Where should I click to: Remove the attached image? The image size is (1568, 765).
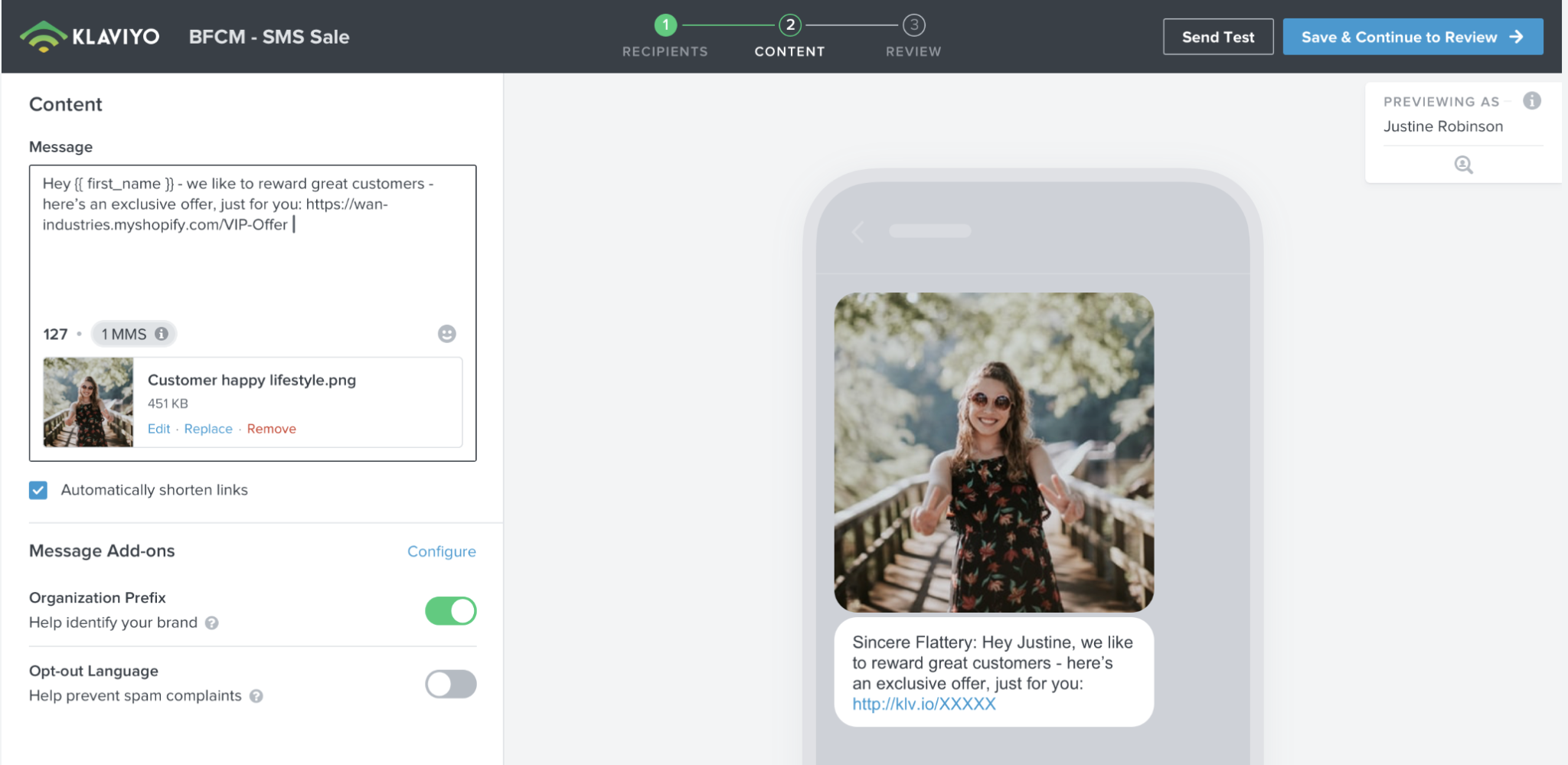[272, 428]
